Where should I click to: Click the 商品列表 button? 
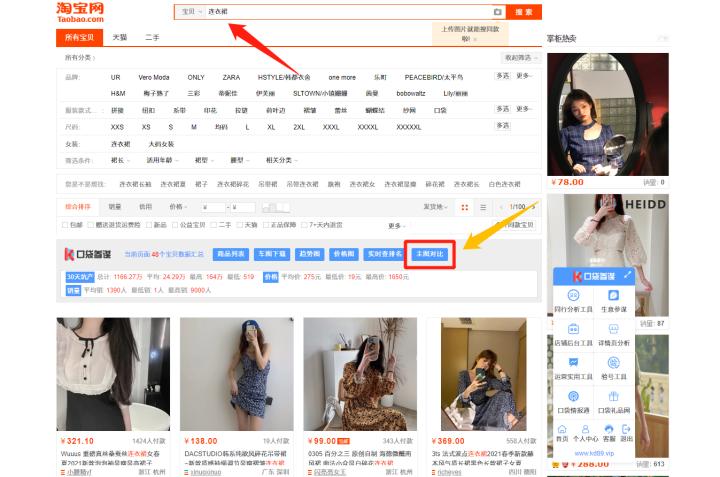(x=231, y=254)
